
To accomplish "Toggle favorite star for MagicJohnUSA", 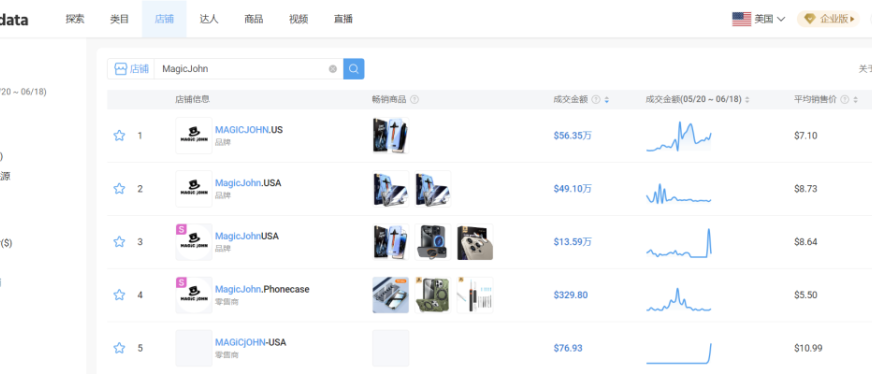I will 119,242.
